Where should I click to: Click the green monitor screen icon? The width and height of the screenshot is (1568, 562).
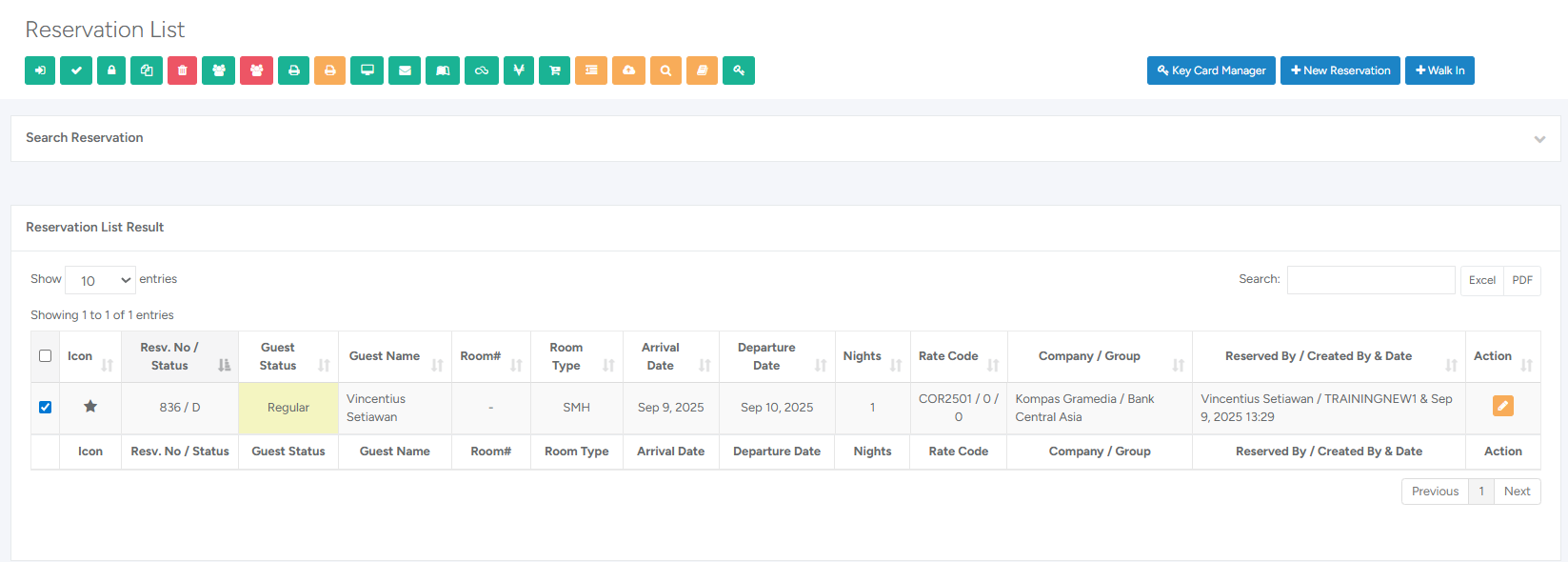click(x=367, y=70)
